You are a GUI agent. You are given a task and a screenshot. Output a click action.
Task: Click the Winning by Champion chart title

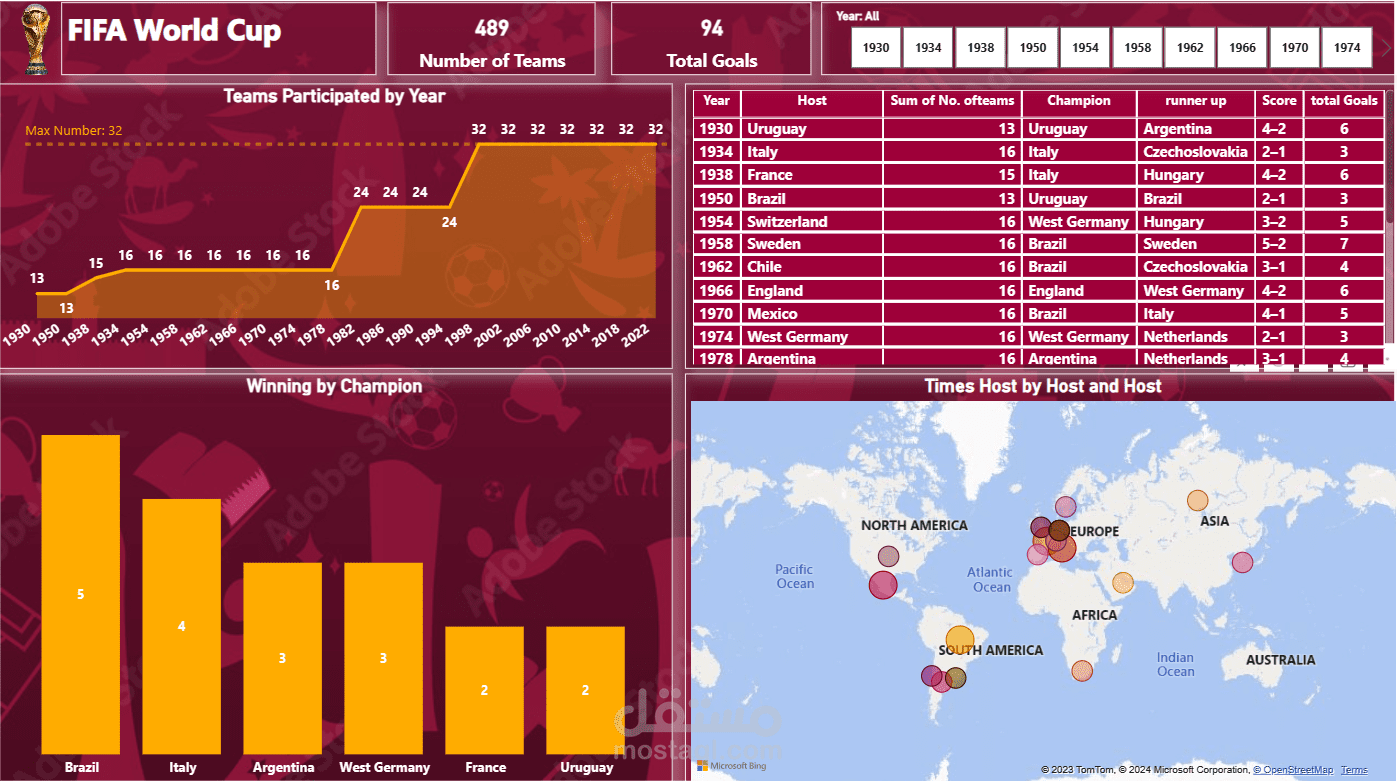coord(334,386)
